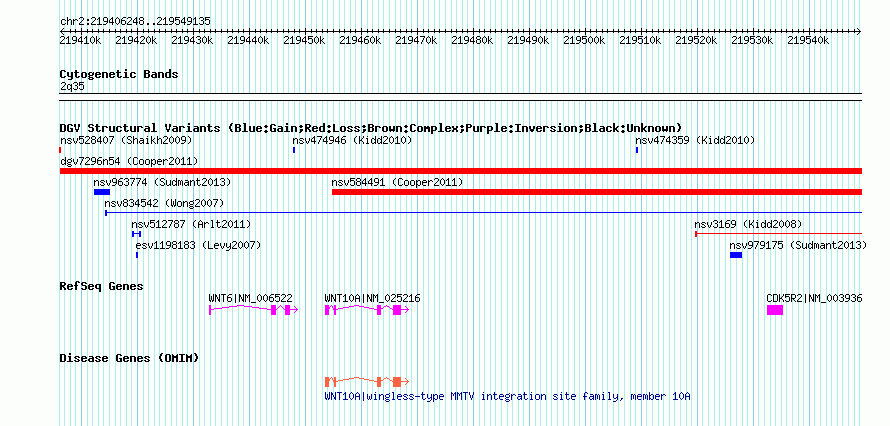Open the dgv7296n54 (Cooper2011) label

click(129, 162)
